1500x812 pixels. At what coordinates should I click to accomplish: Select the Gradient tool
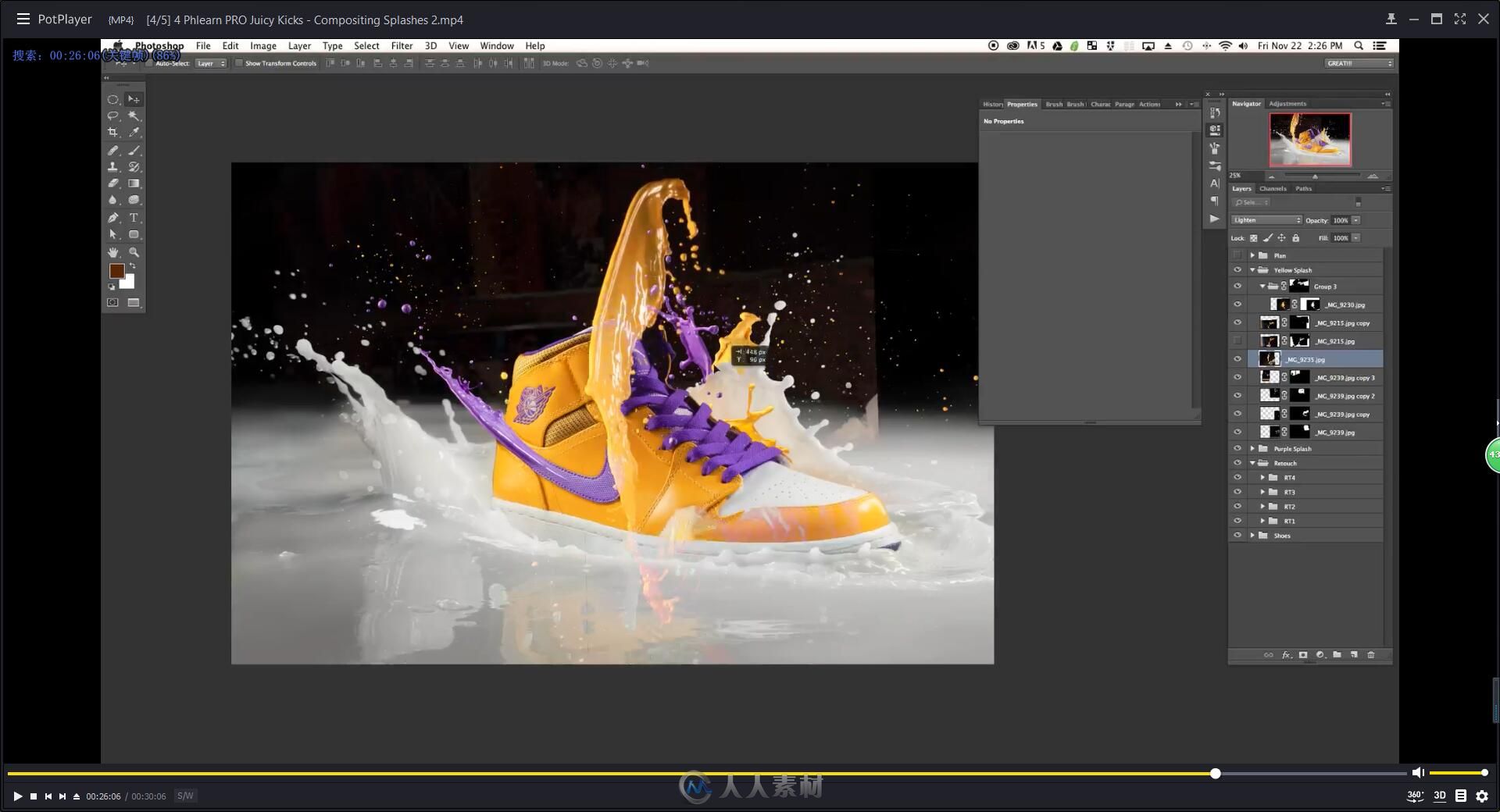(134, 183)
